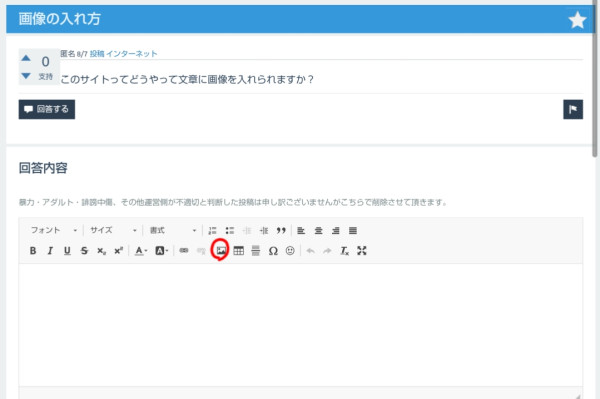Insert a smiley emoticon
The width and height of the screenshot is (600, 399).
(x=290, y=251)
